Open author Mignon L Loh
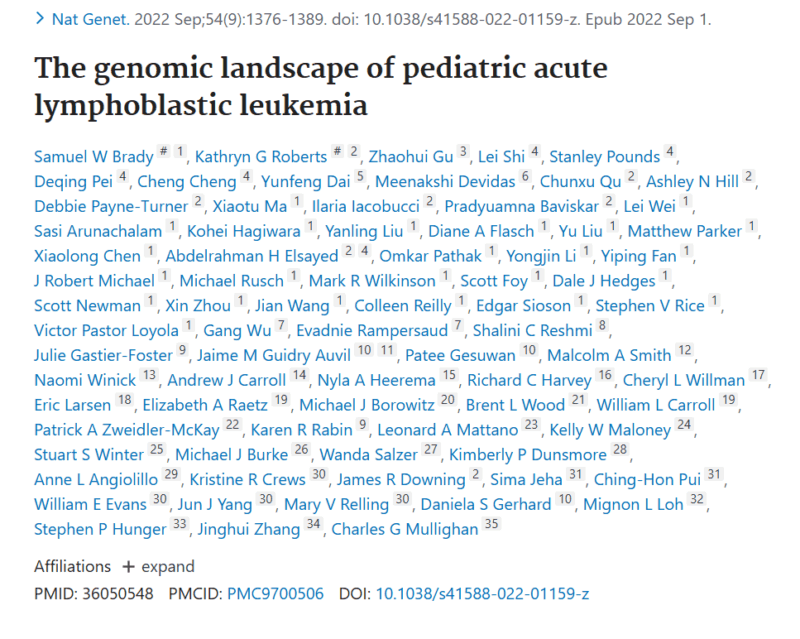Viewport: 800px width, 639px height. click(x=633, y=504)
